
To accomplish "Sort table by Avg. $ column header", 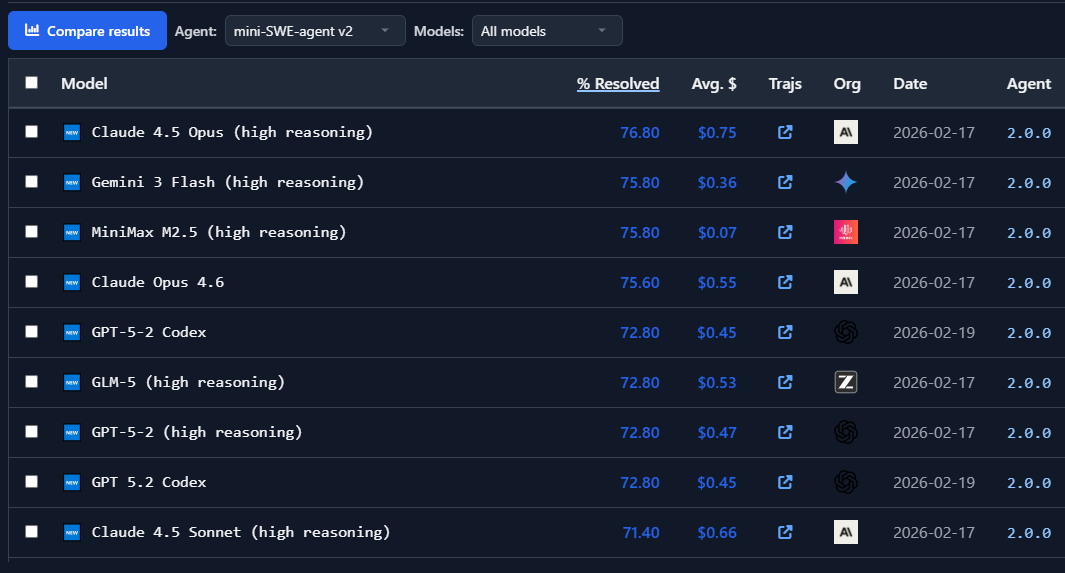I will (x=714, y=84).
